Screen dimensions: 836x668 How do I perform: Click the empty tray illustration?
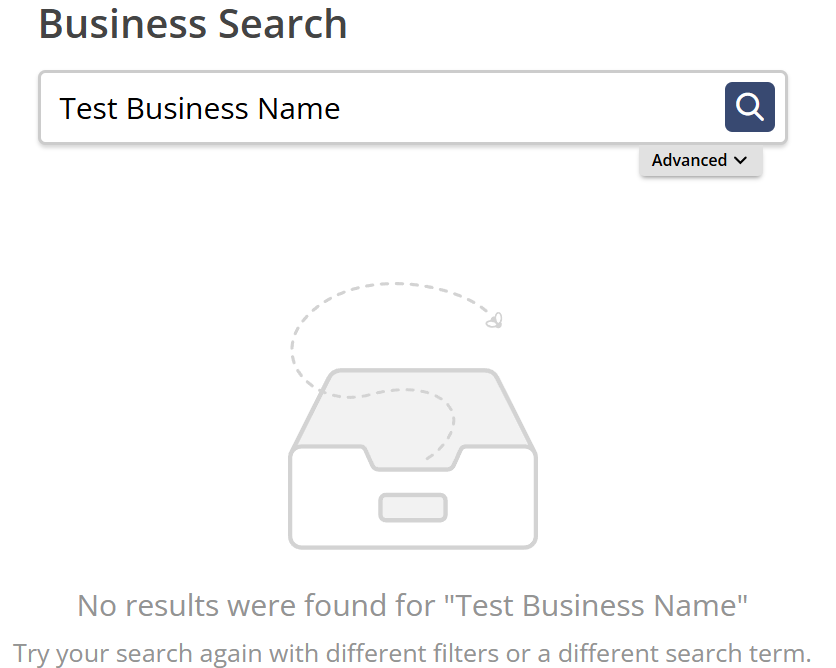click(x=413, y=458)
